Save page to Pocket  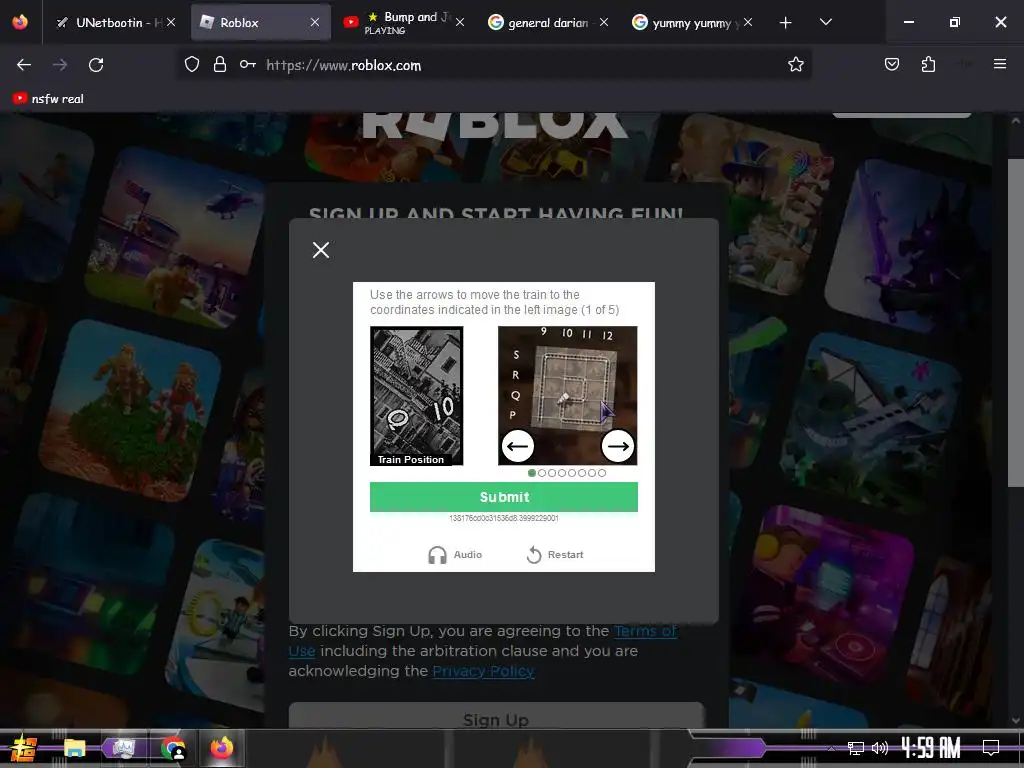891,65
